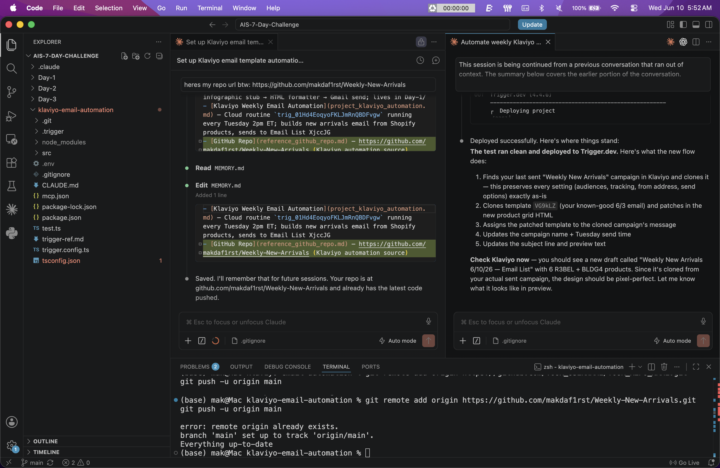Image resolution: width=720 pixels, height=468 pixels.
Task: Expand the Day-1 folder
Action: click(x=46, y=78)
